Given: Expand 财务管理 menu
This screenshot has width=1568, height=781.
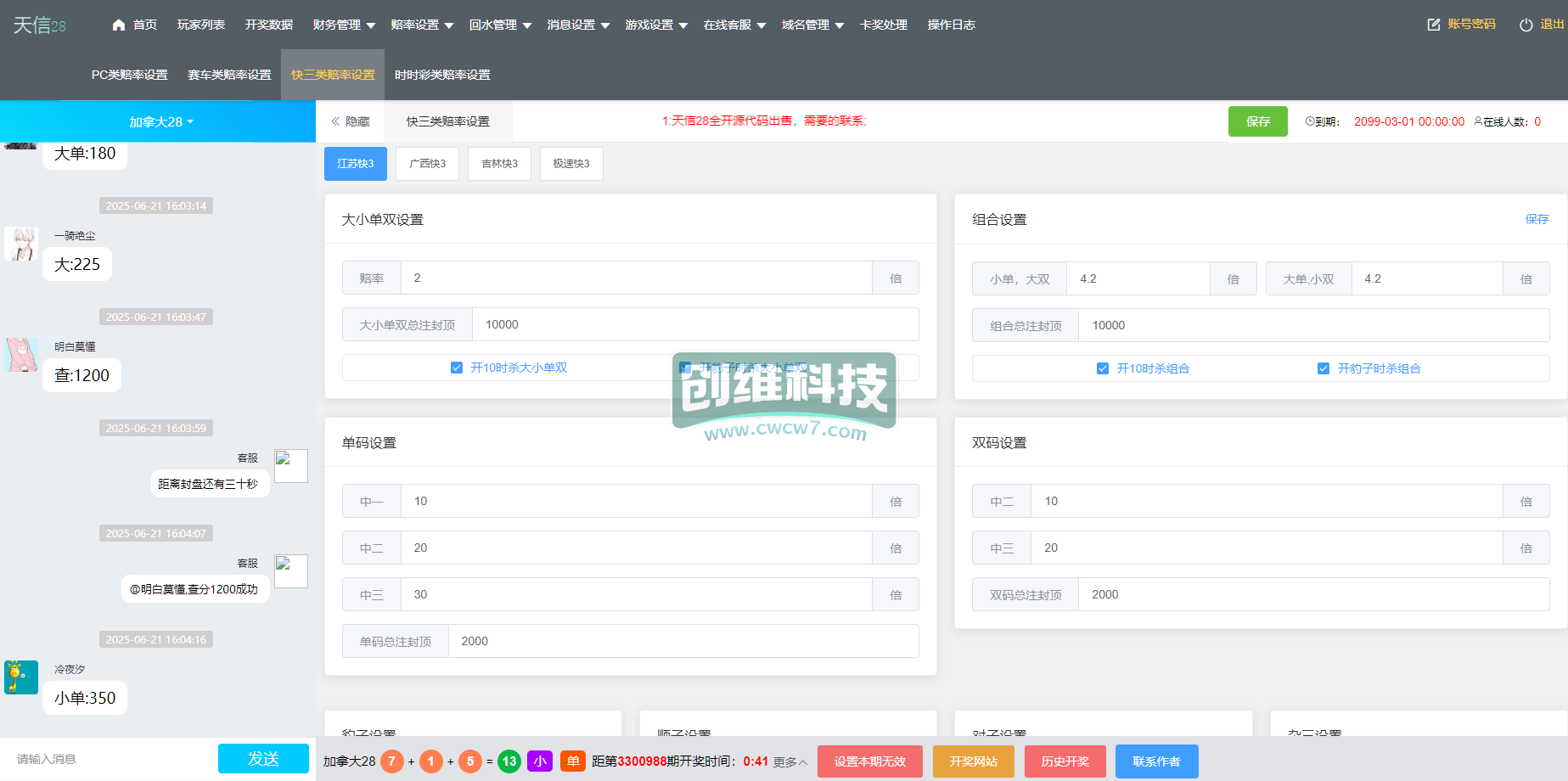Looking at the screenshot, I should pos(344,25).
